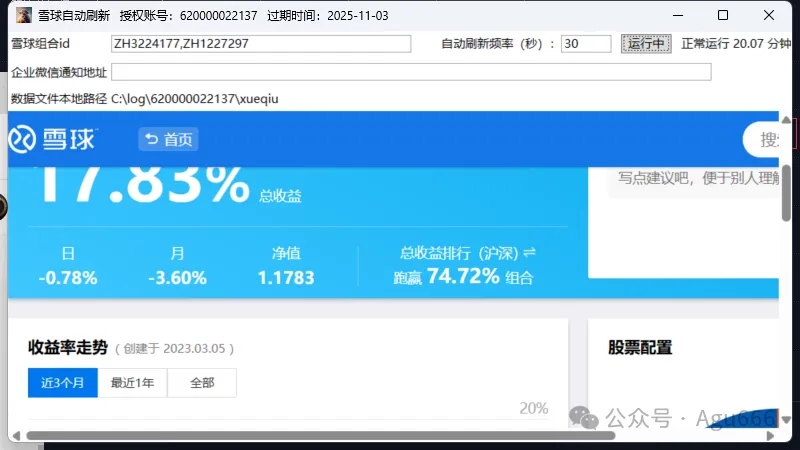
Task: Select the 全部 tab
Action: 202,383
